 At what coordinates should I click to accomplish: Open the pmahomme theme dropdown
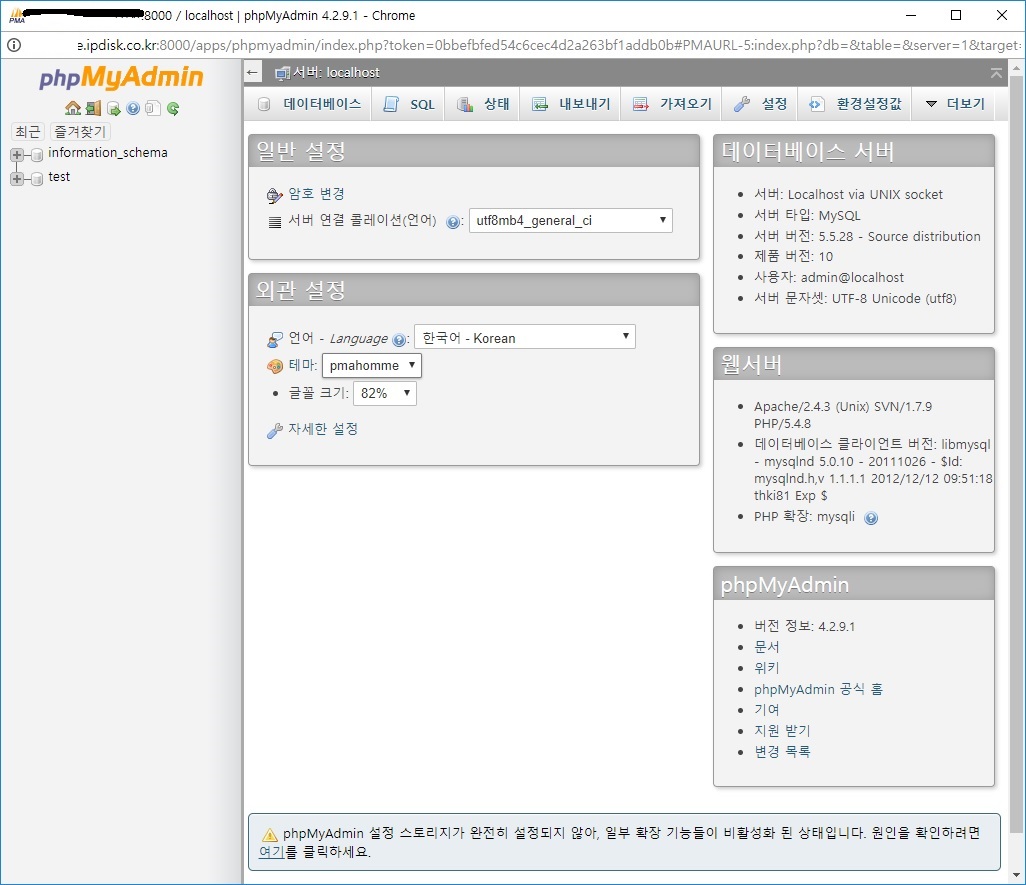pyautogui.click(x=372, y=365)
